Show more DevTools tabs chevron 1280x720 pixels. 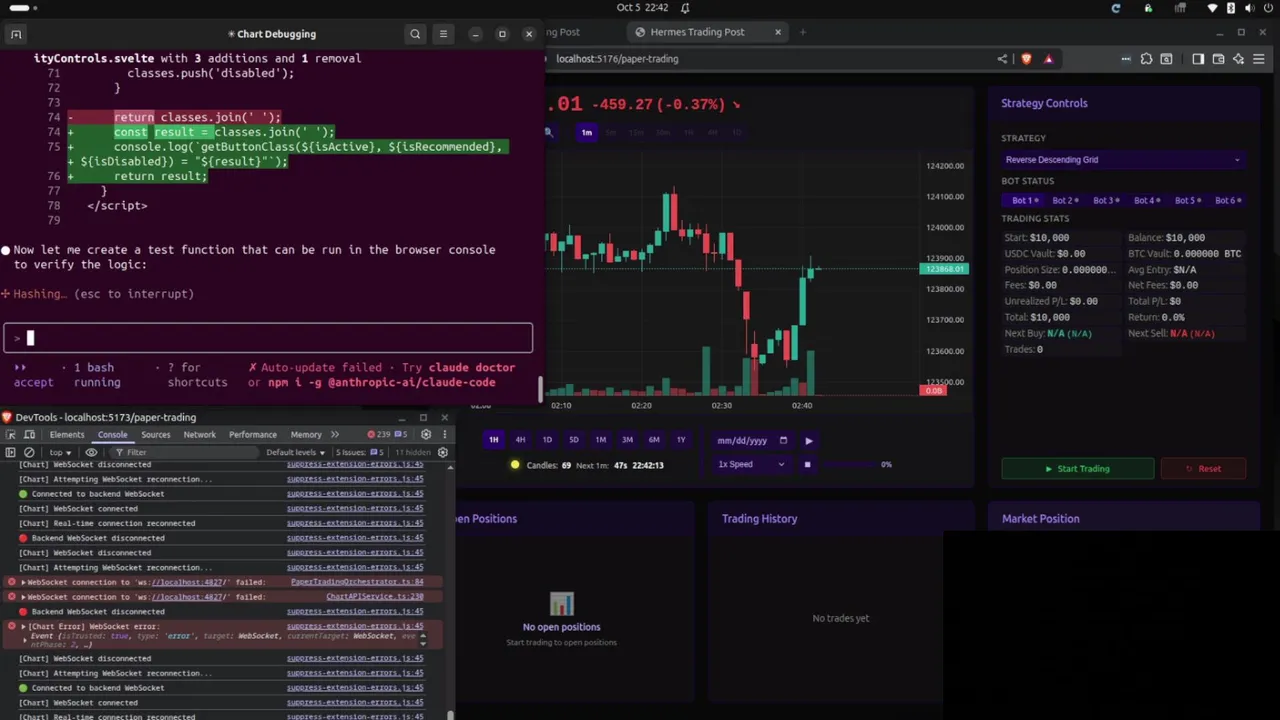(335, 435)
